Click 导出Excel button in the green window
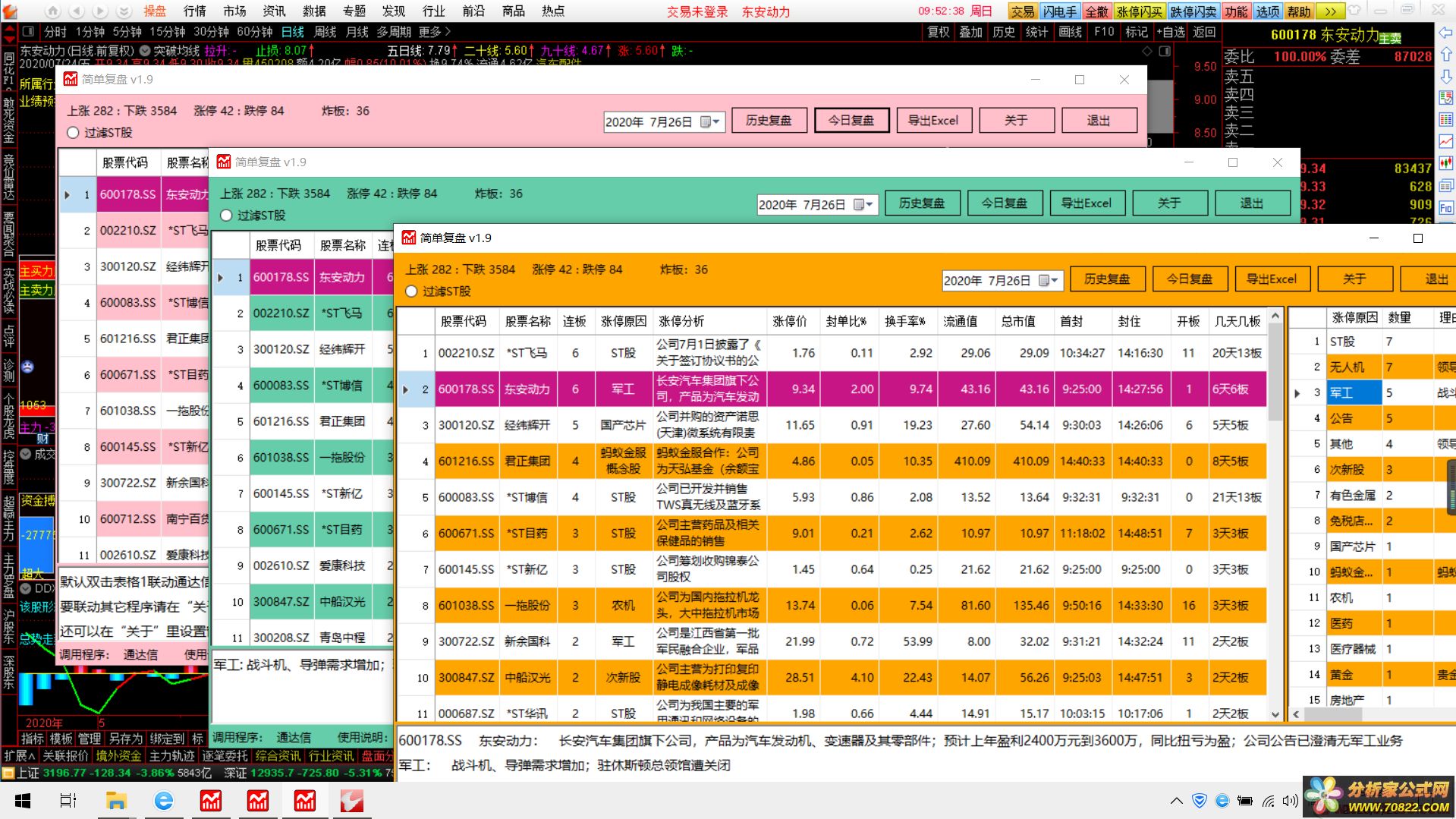The image size is (1456, 819). coord(1086,203)
